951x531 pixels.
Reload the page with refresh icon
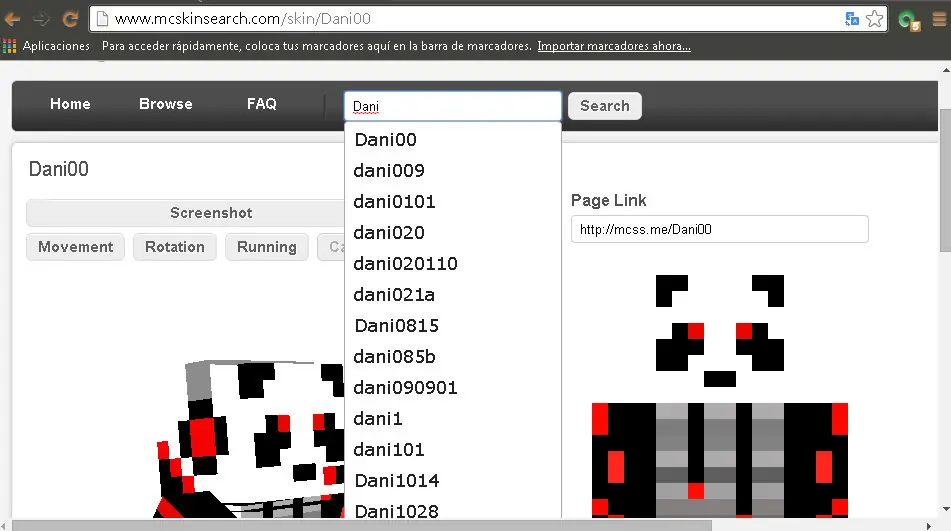coord(70,19)
